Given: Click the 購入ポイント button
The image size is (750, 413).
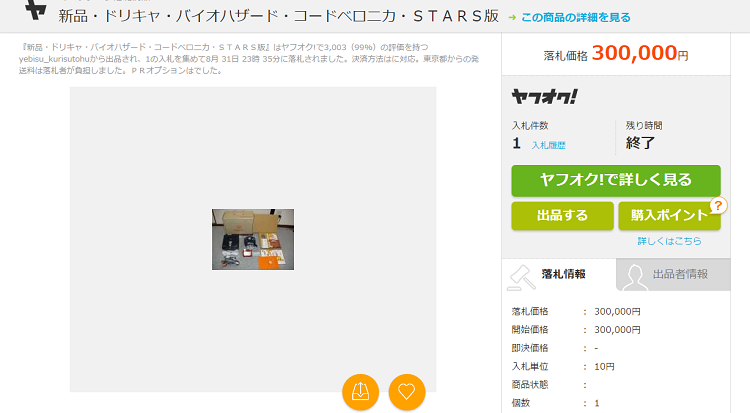Looking at the screenshot, I should (x=669, y=216).
